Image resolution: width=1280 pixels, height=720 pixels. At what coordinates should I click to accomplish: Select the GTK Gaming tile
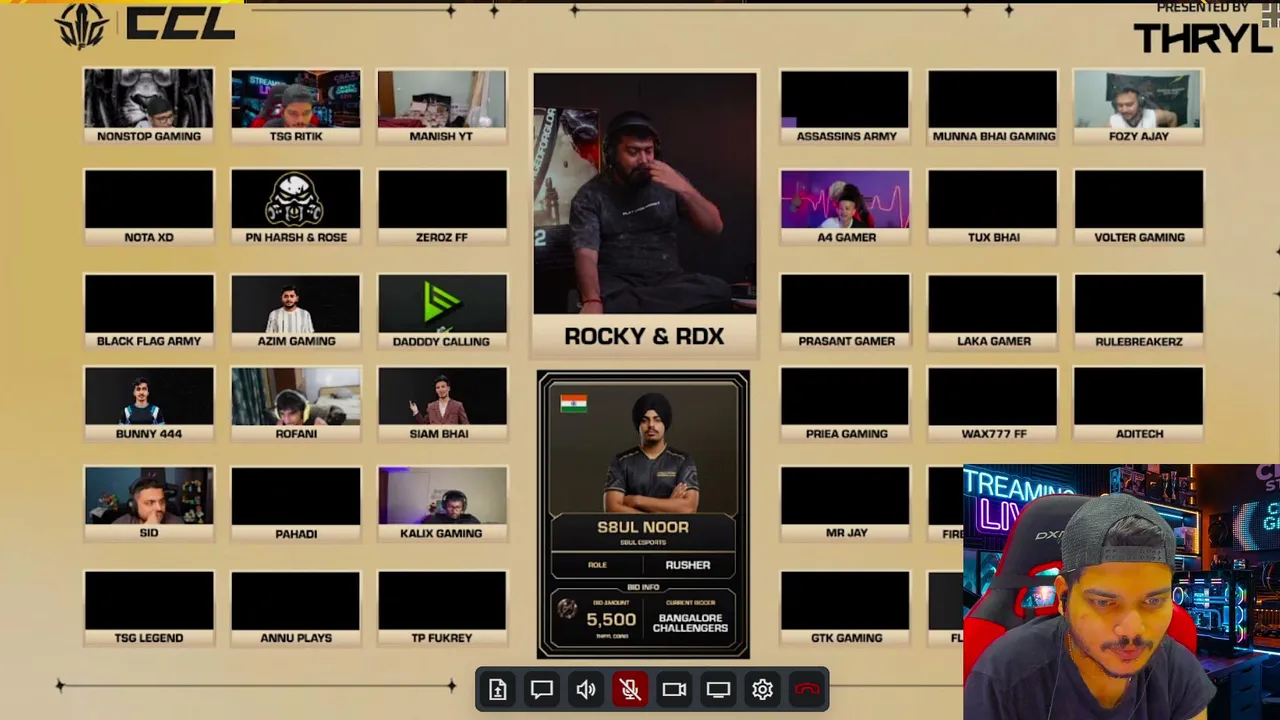845,608
